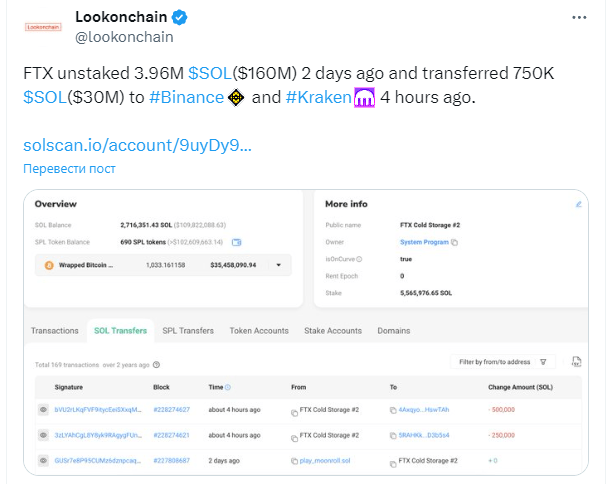This screenshot has width=607, height=484.
Task: Open the Stake Accounts tab
Action: pyautogui.click(x=333, y=331)
